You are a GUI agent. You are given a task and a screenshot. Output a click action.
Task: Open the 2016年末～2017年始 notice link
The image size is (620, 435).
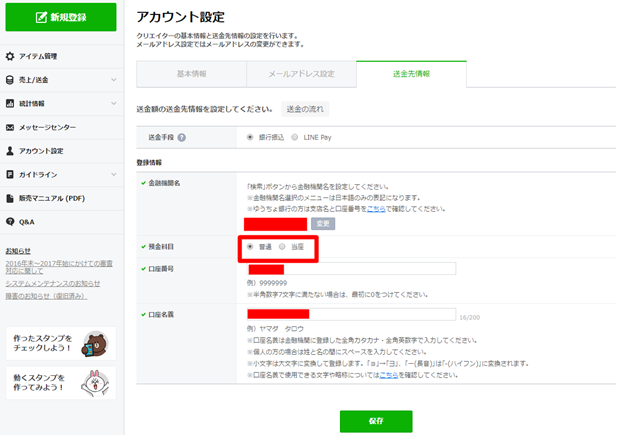tap(59, 267)
